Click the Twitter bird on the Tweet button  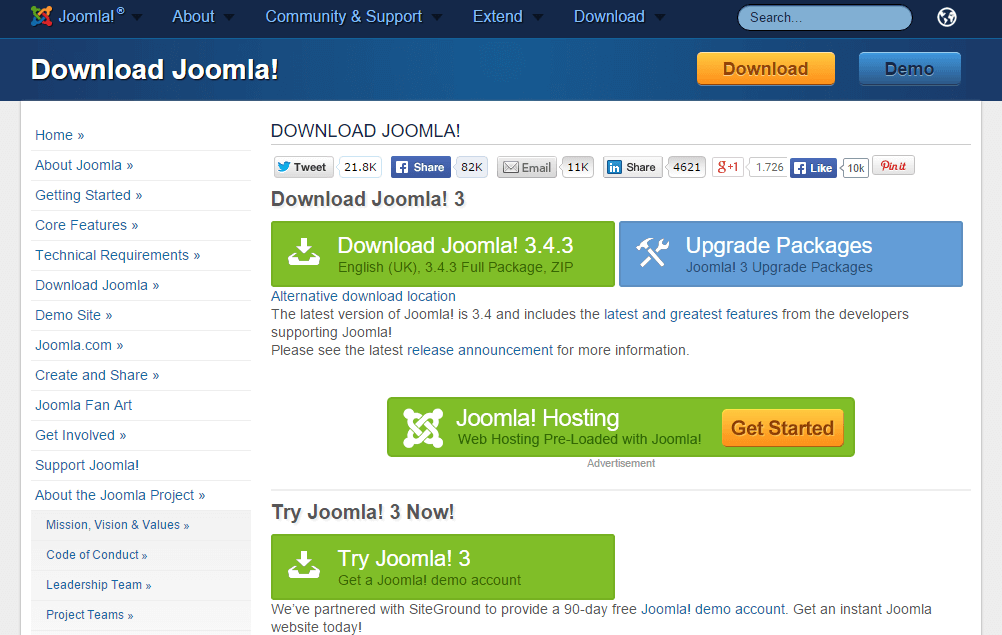(x=285, y=167)
